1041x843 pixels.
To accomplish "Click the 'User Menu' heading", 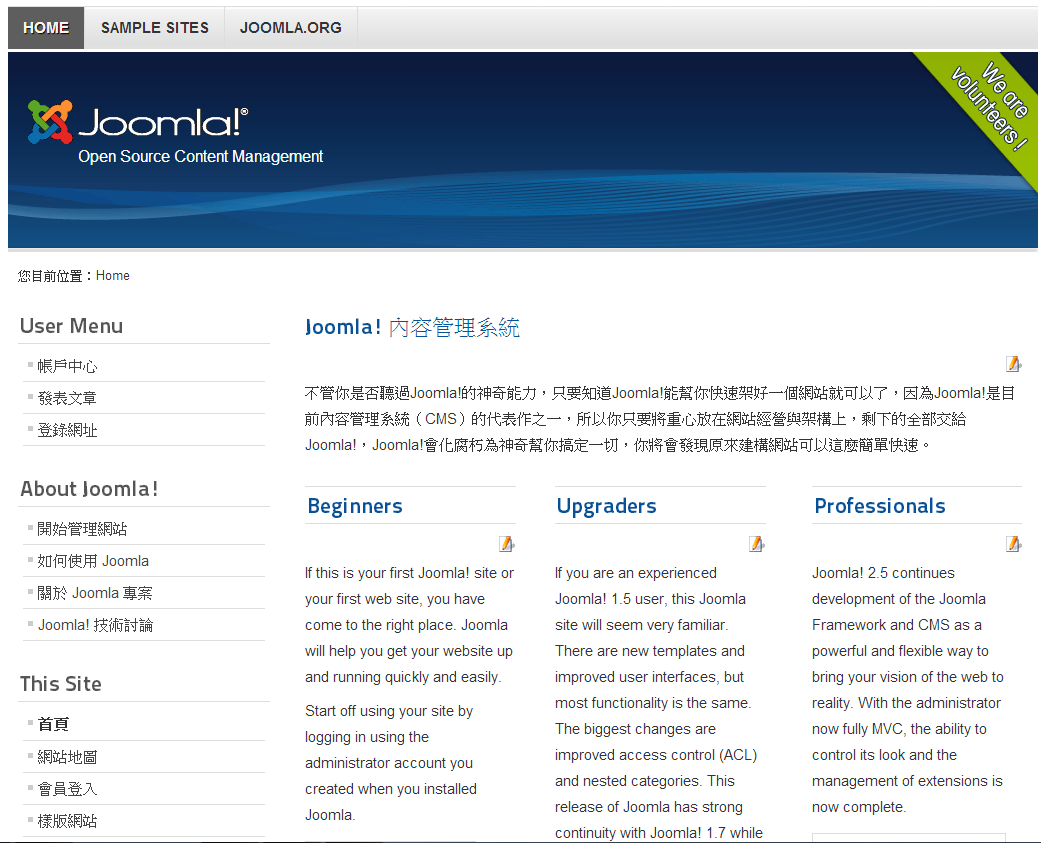I will (72, 326).
